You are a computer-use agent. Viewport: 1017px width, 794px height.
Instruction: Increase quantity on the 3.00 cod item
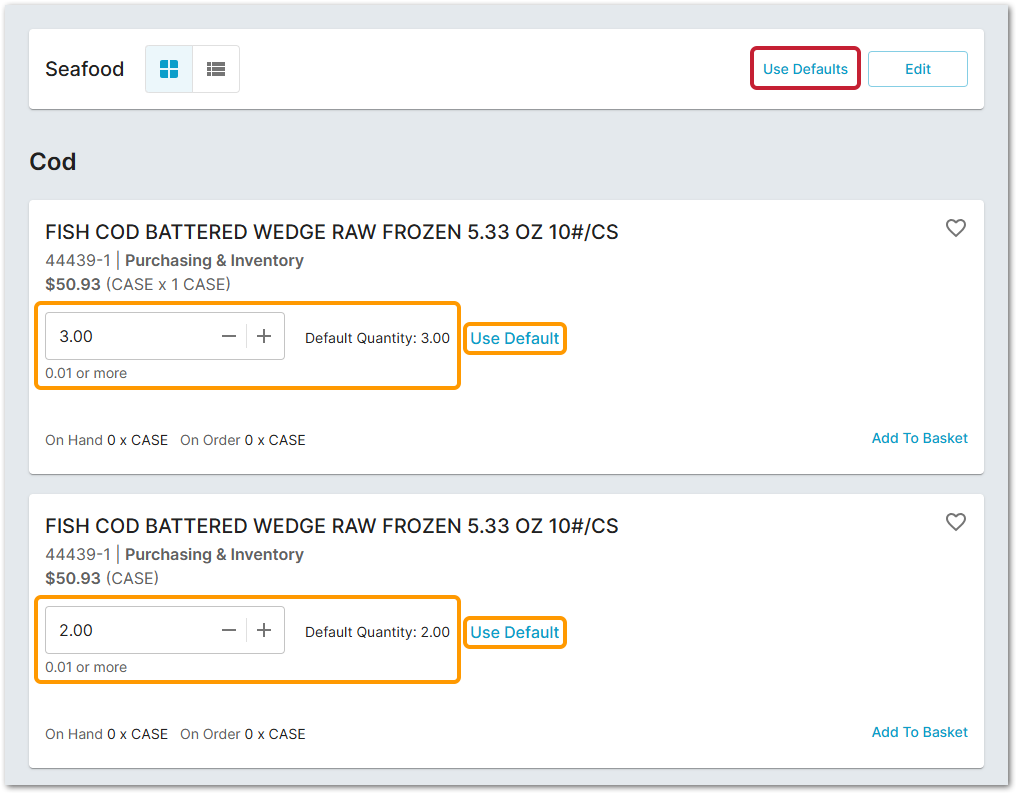(264, 337)
